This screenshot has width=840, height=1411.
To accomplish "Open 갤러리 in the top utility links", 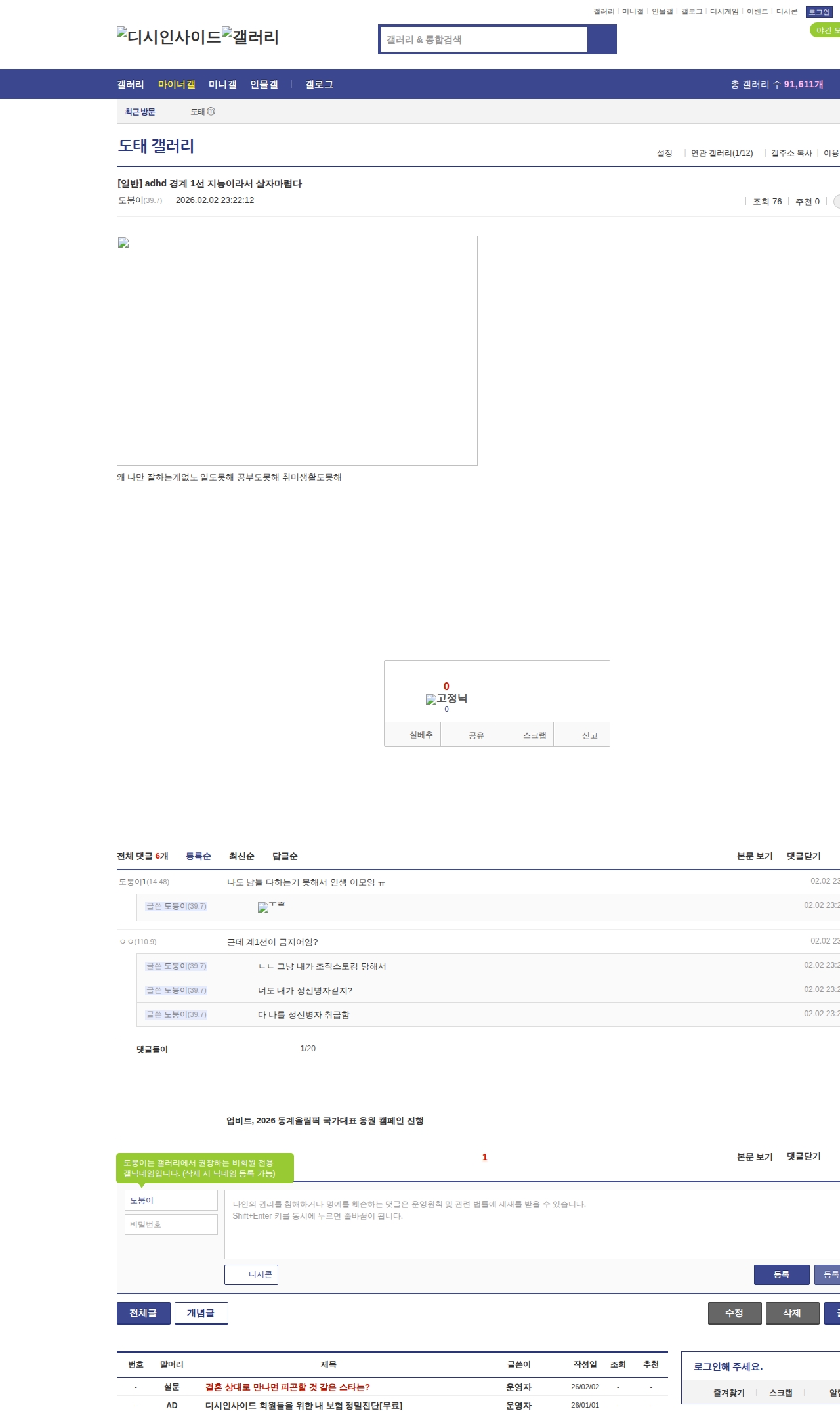I will pos(604,12).
